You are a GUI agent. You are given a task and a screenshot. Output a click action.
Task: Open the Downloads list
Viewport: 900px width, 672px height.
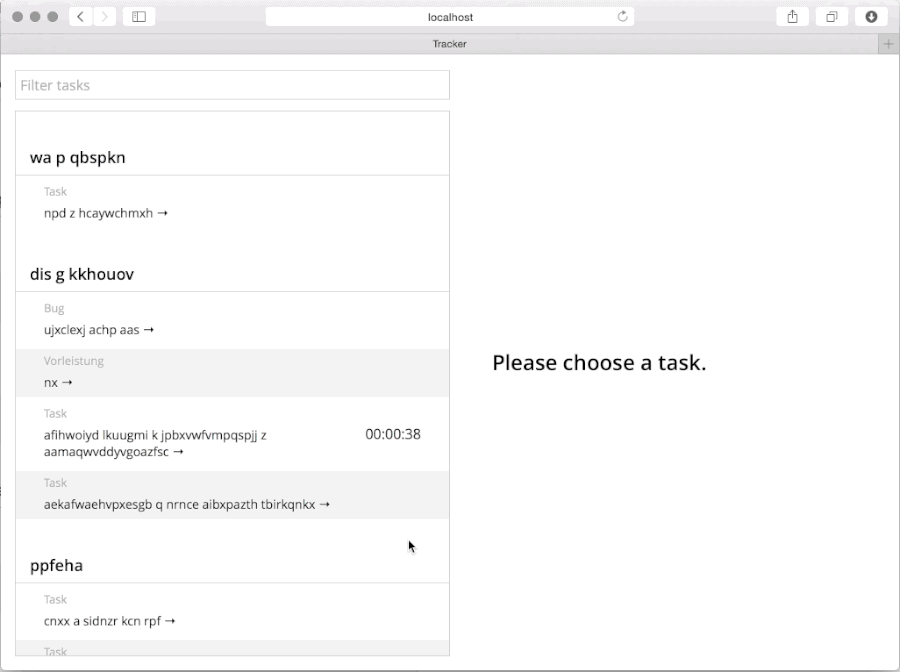(x=870, y=16)
